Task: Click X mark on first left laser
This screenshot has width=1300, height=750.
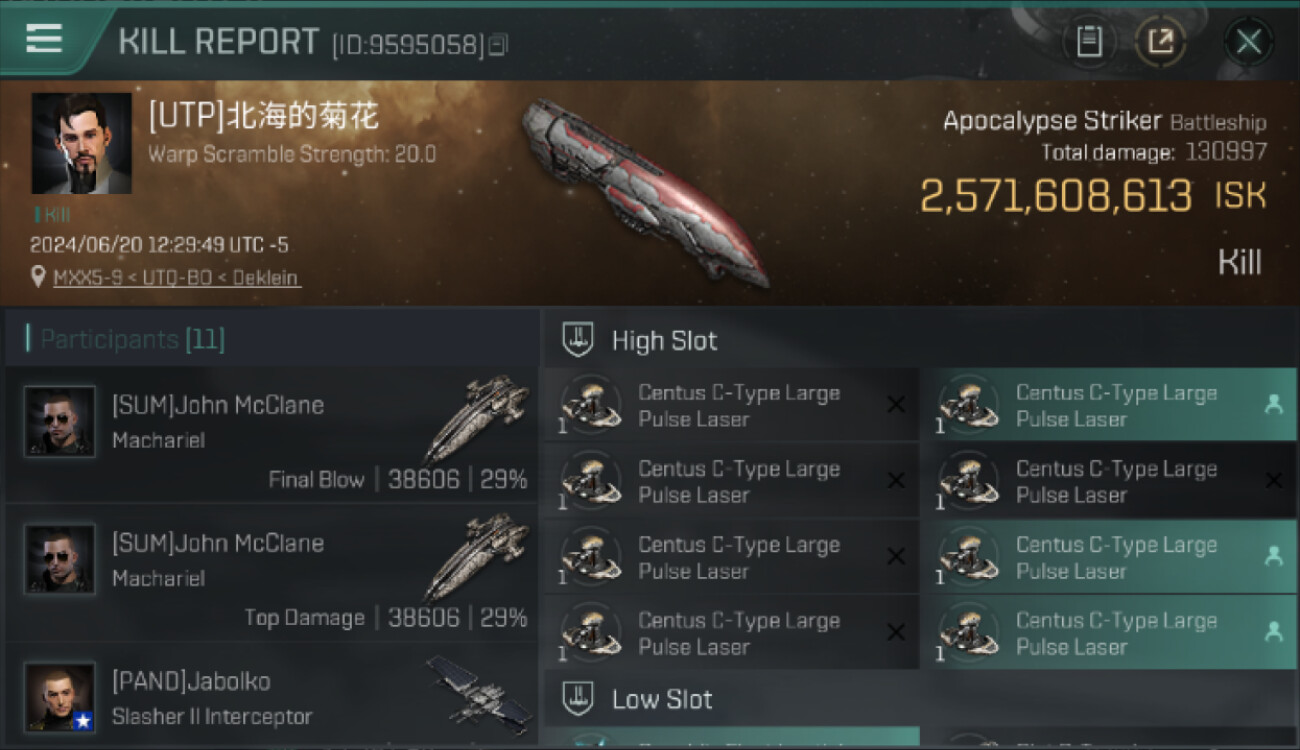Action: (896, 404)
